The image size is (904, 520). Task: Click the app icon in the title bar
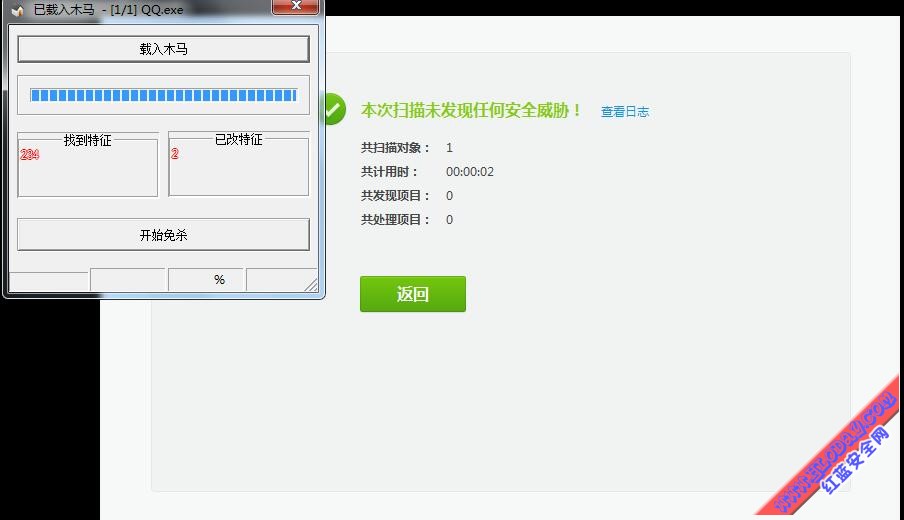[x=17, y=9]
